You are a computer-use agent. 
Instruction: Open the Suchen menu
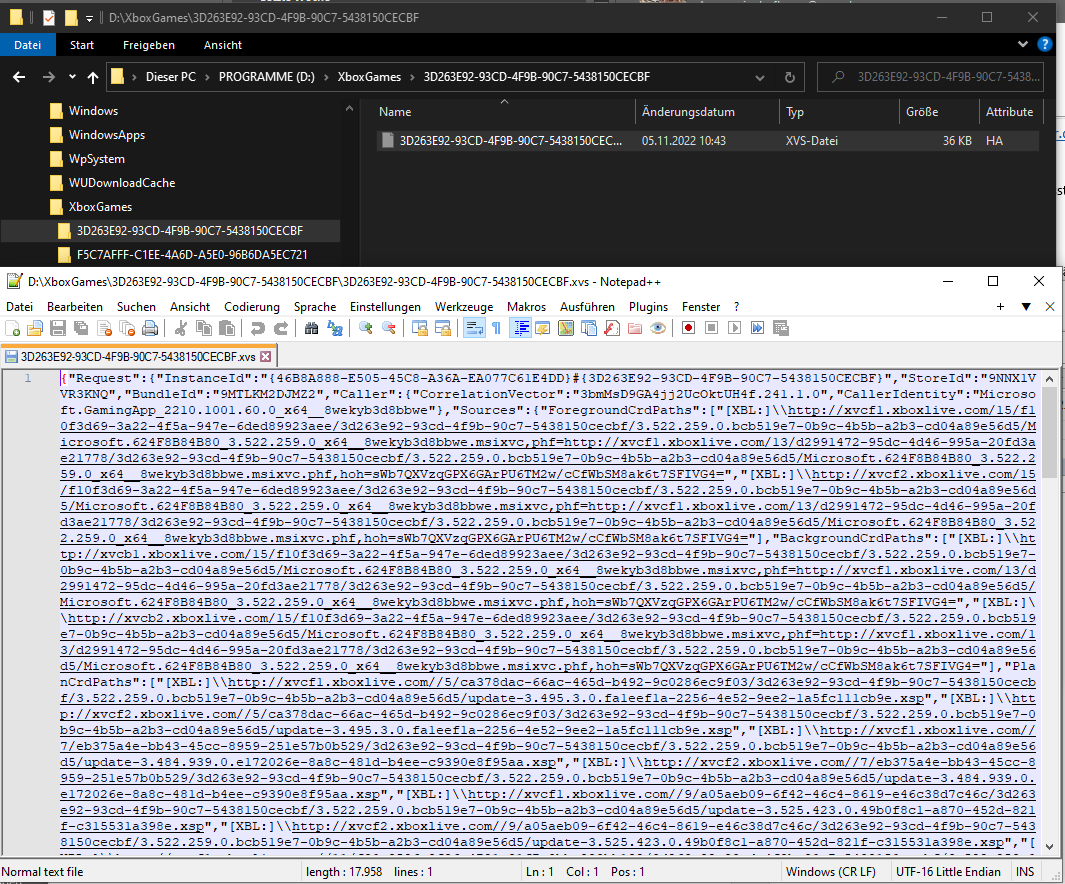136,307
